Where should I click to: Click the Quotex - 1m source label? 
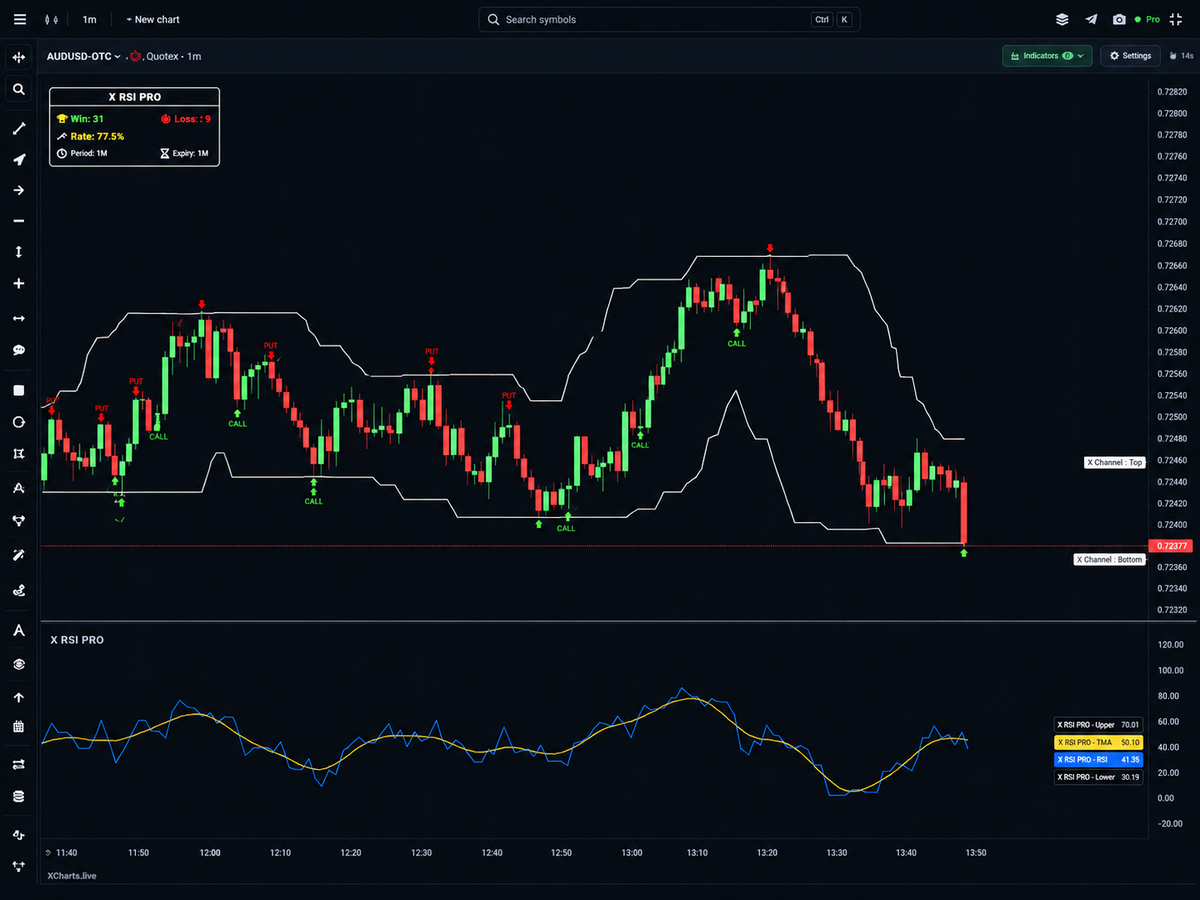(x=173, y=56)
